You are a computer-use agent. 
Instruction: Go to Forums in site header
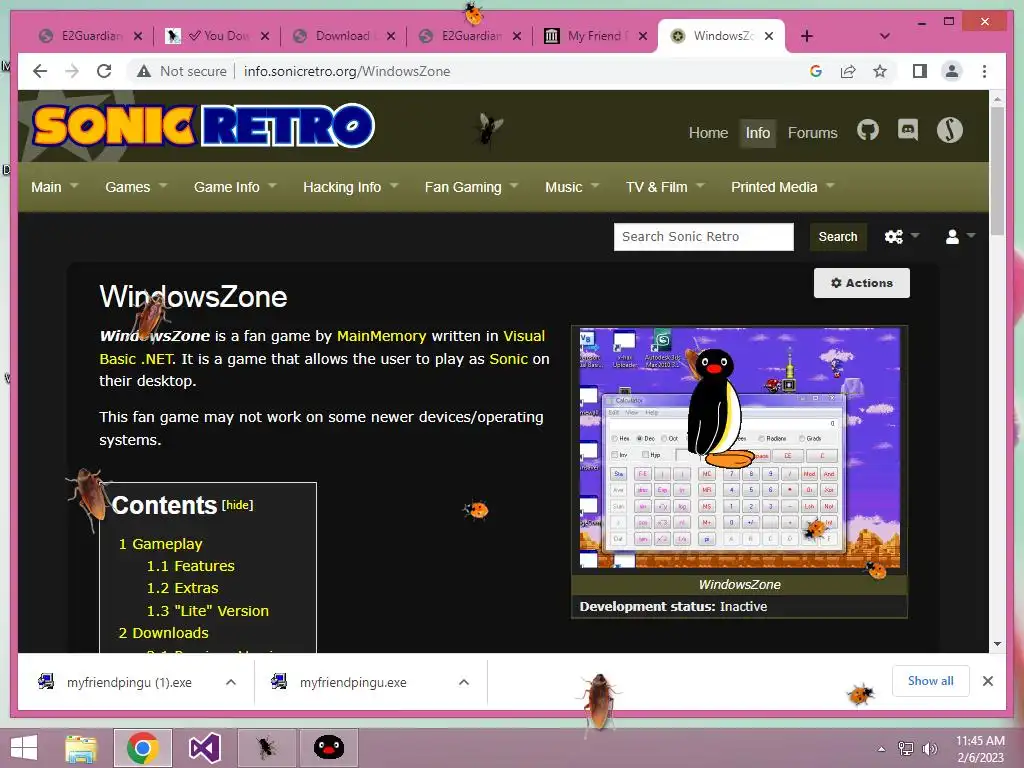click(812, 133)
